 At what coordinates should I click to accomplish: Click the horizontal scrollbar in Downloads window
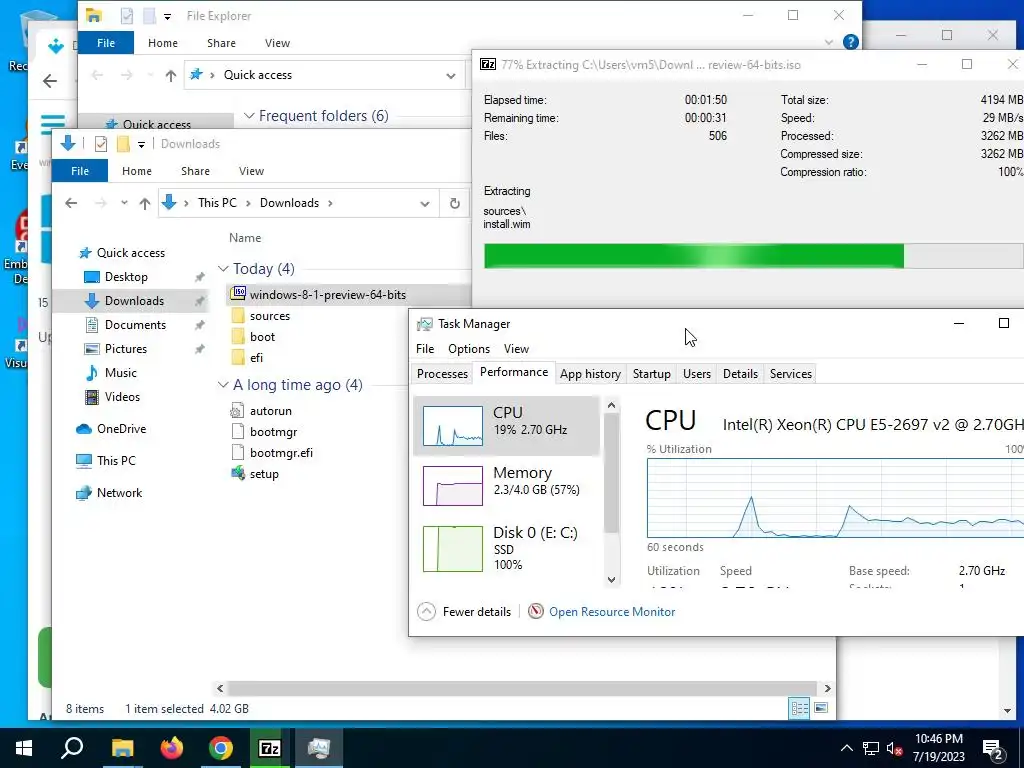[x=522, y=688]
